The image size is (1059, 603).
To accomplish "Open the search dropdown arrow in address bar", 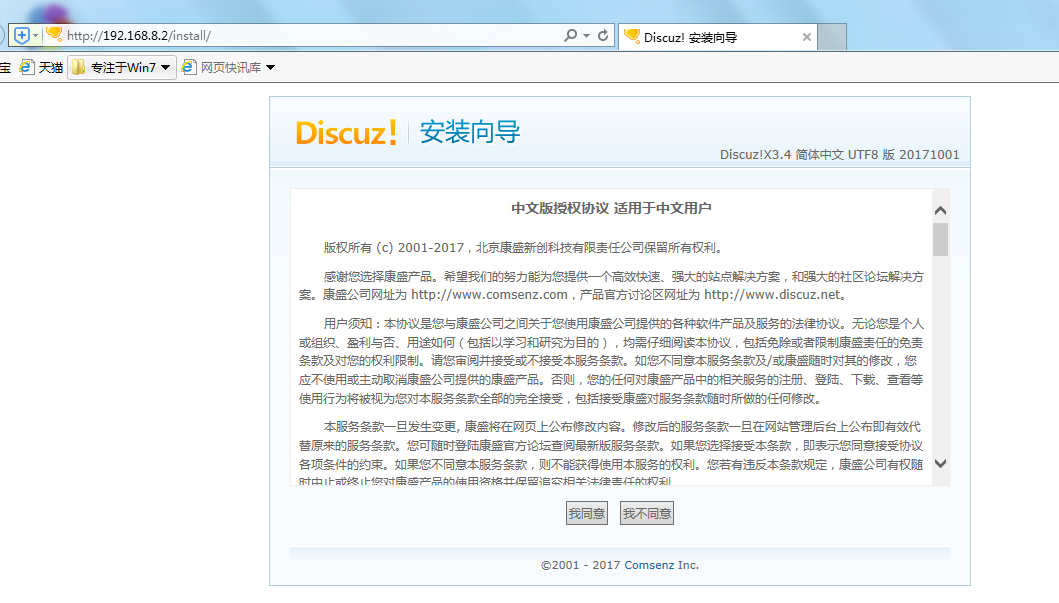I will (586, 36).
